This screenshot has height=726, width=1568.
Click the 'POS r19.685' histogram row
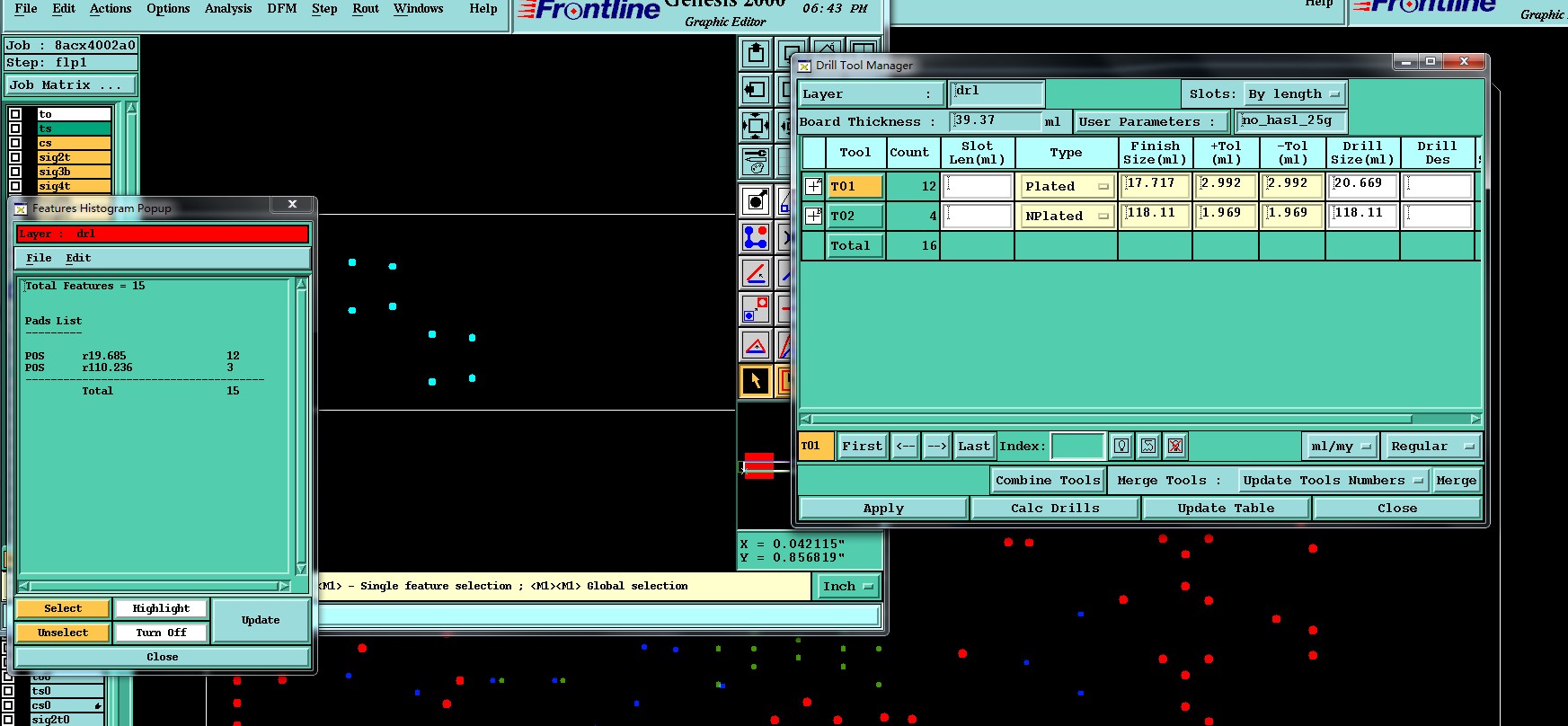tap(133, 356)
